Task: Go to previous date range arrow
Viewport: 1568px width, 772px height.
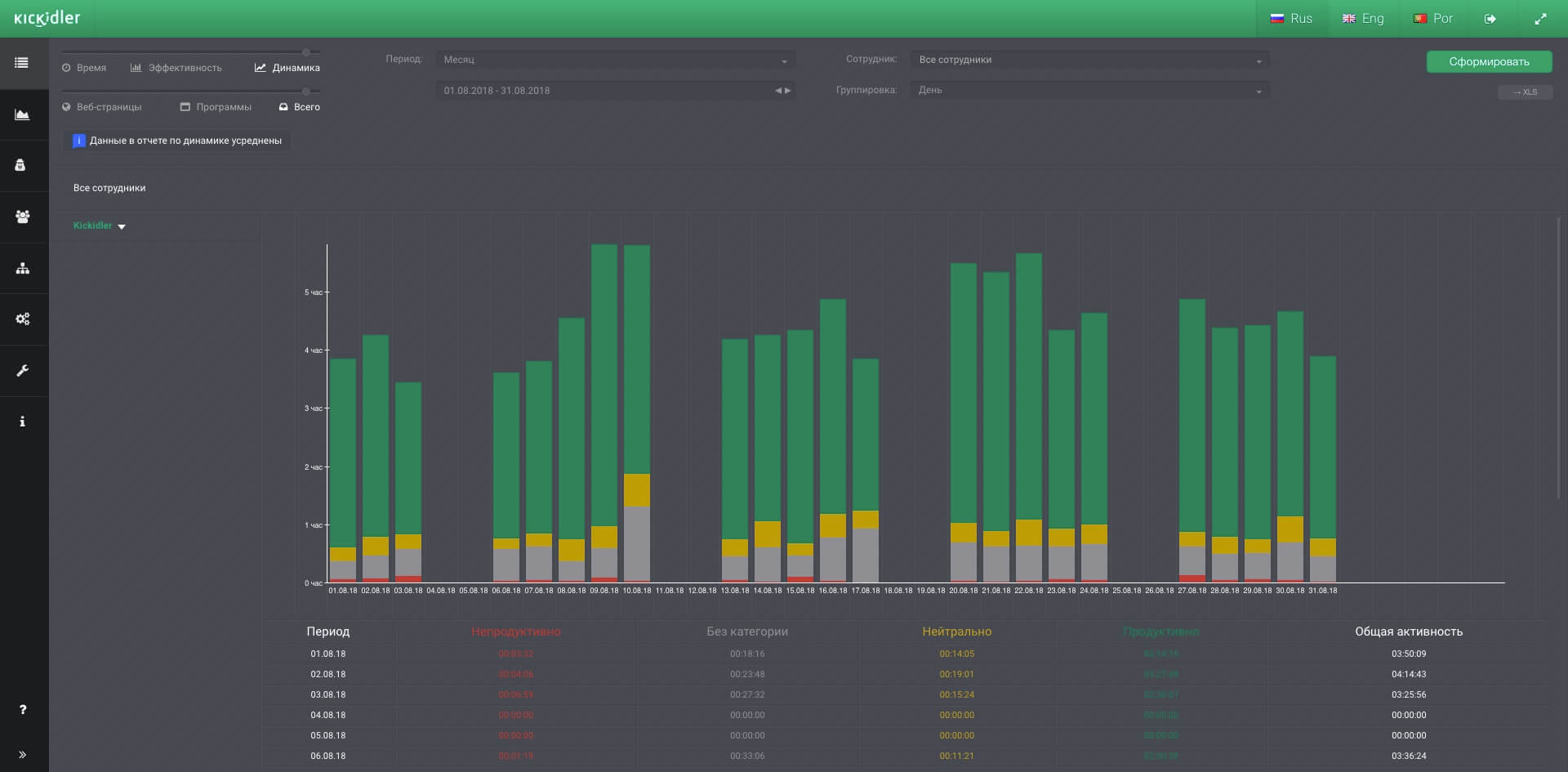Action: click(778, 91)
